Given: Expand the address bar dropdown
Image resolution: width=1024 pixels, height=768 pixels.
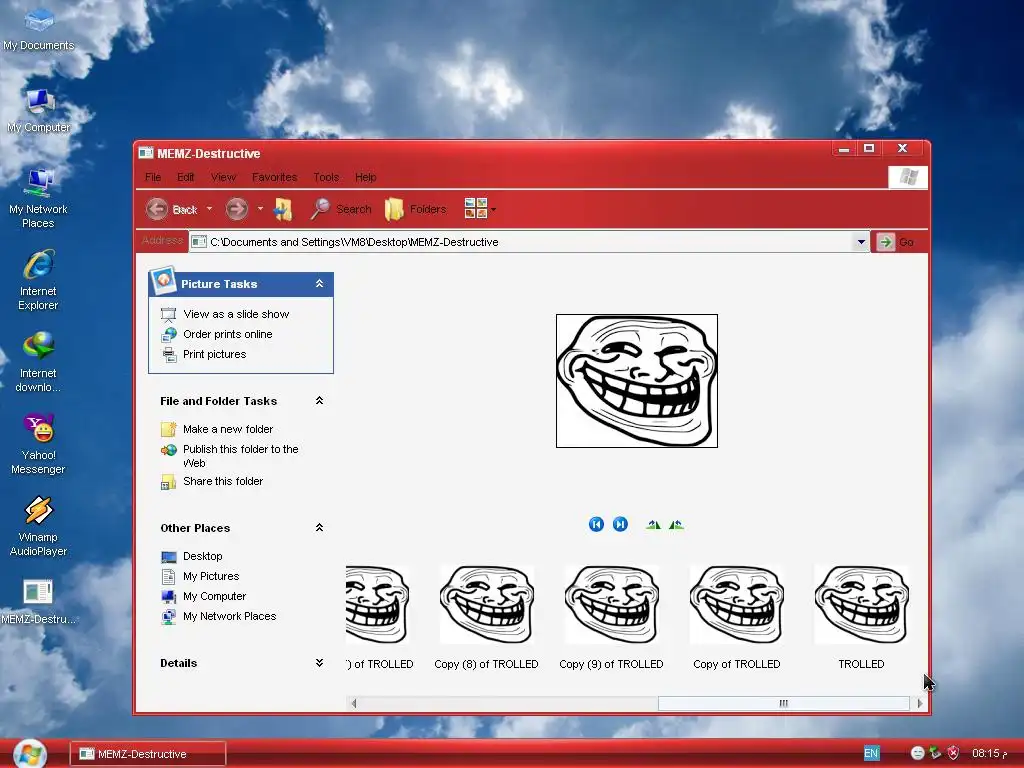Looking at the screenshot, I should click(861, 242).
